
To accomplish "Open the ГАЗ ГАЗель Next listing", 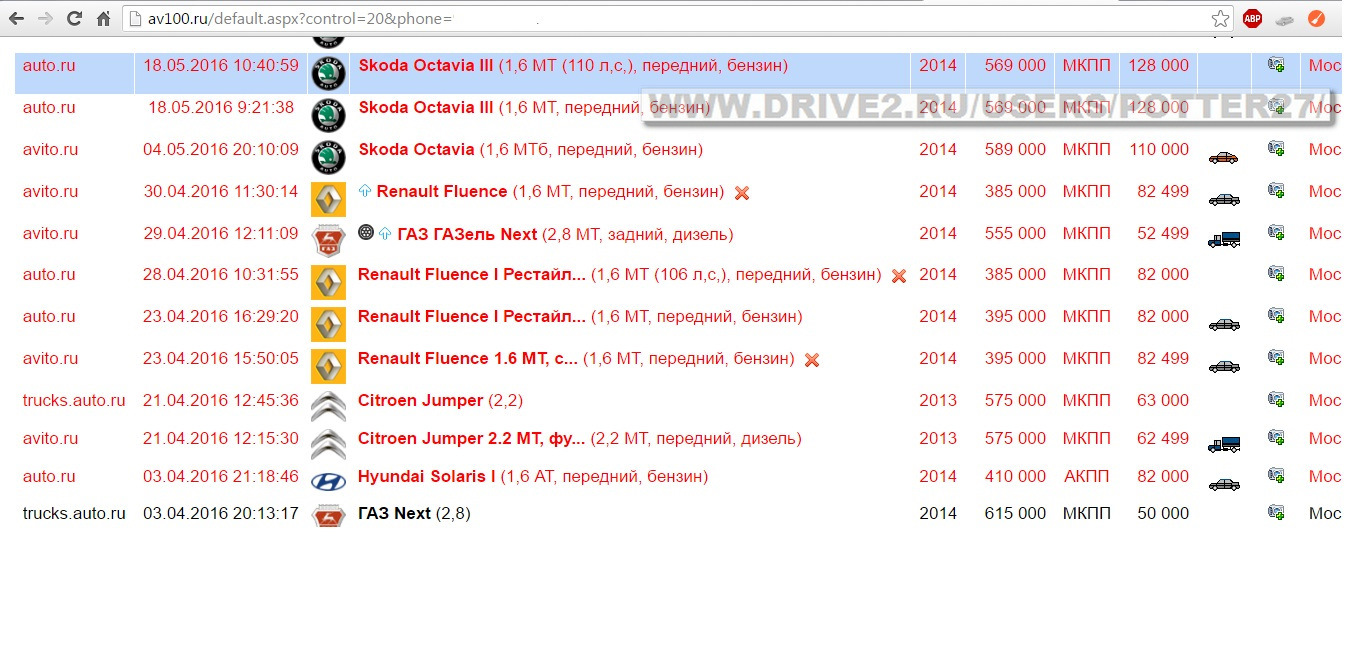I will (565, 234).
